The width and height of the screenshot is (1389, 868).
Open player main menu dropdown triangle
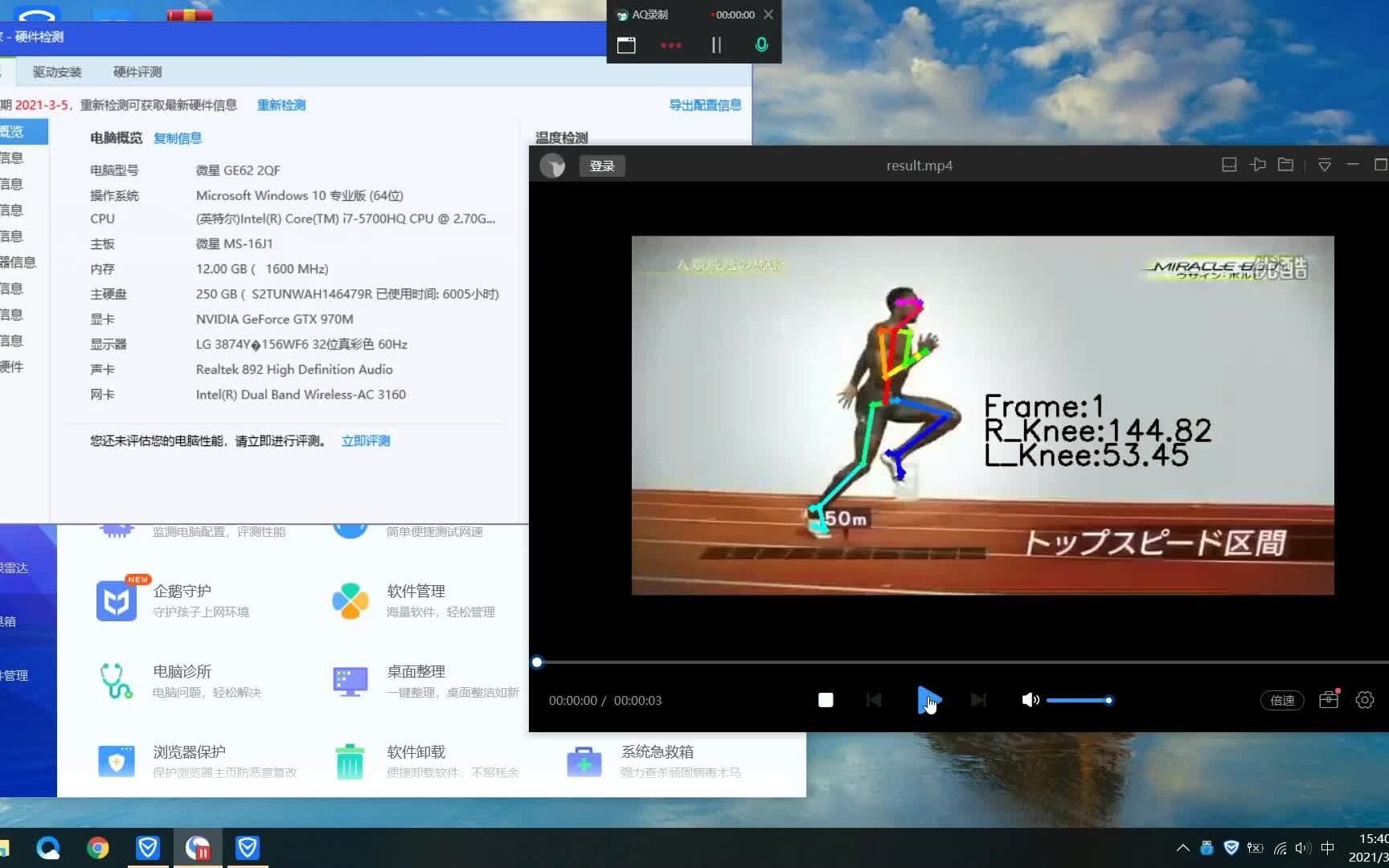click(x=1325, y=166)
